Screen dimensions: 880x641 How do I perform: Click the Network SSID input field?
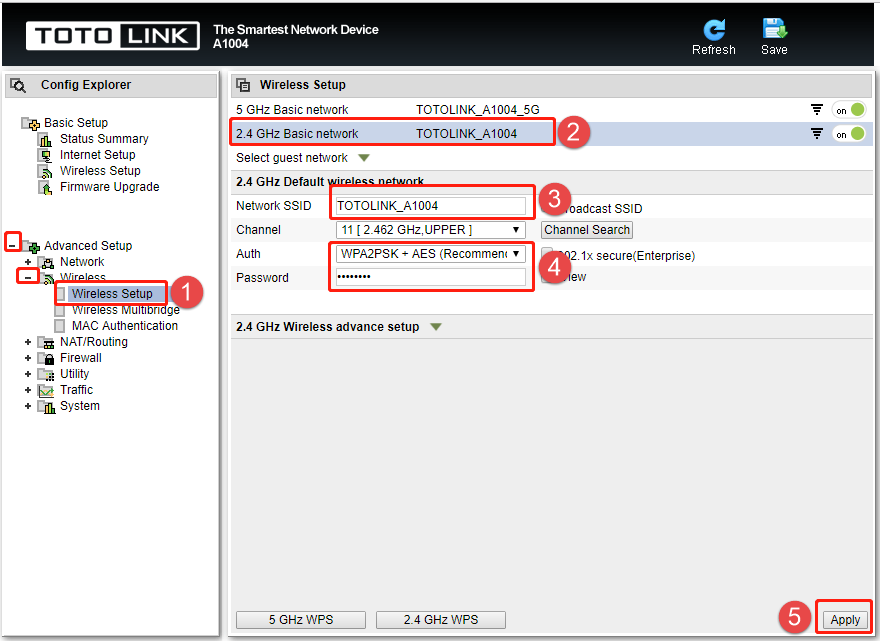[430, 206]
